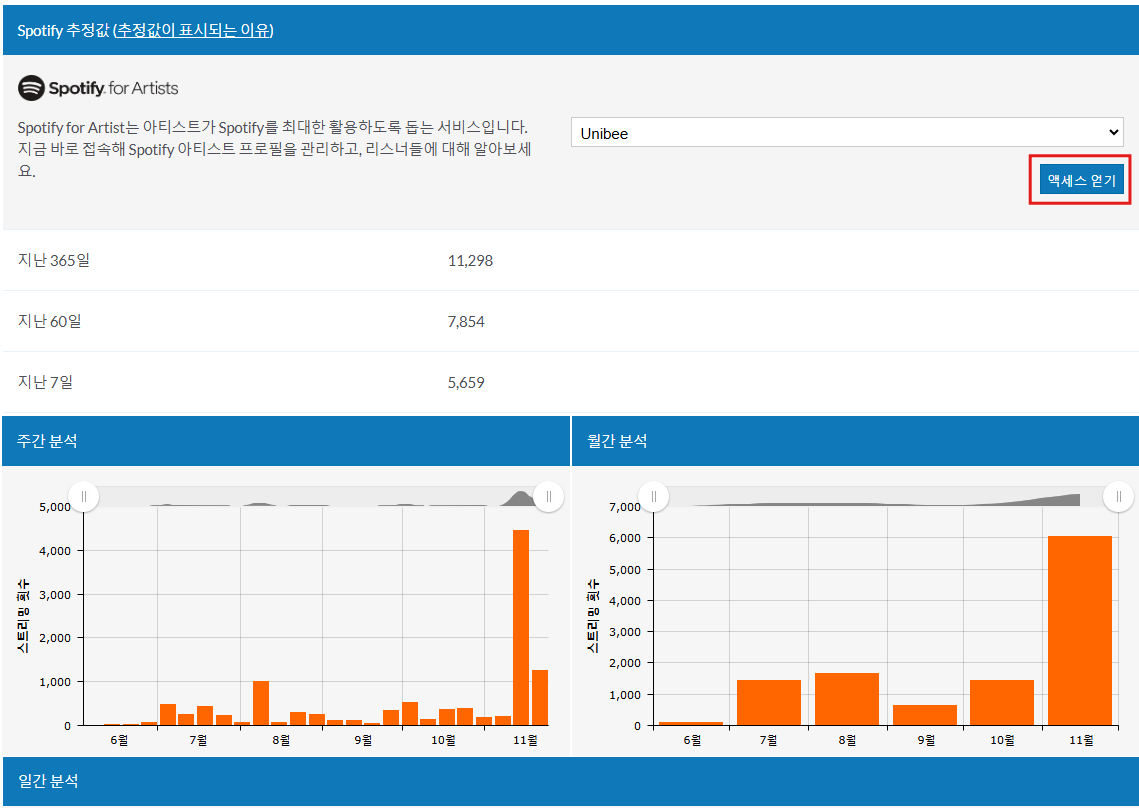Click the 지난 60일 label
The image size is (1139, 808).
click(x=49, y=321)
